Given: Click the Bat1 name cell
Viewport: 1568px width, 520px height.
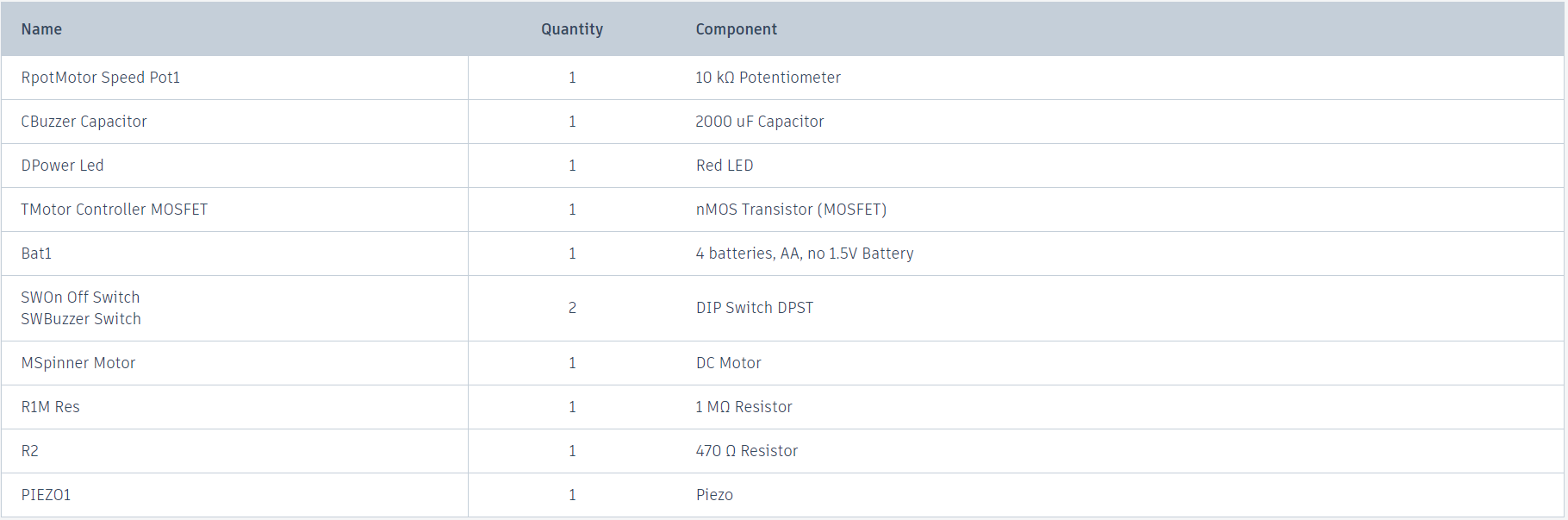Looking at the screenshot, I should (x=36, y=254).
